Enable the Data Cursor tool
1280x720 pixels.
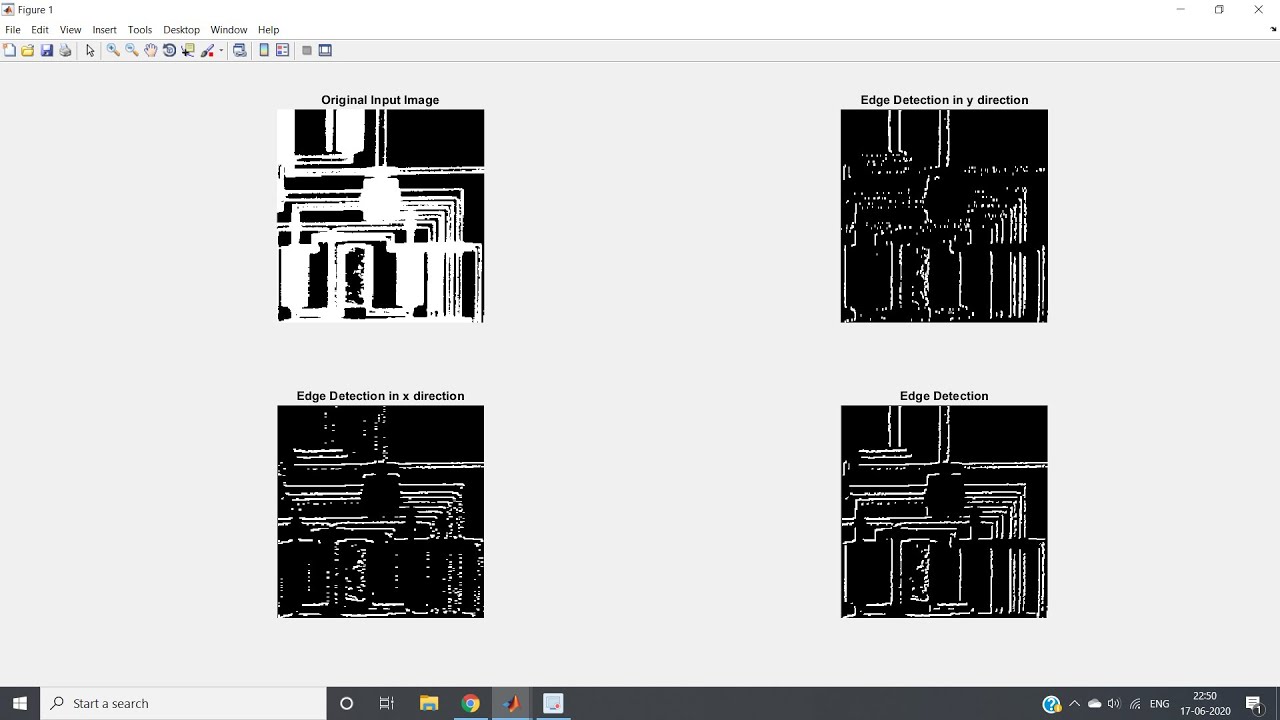[x=188, y=50]
